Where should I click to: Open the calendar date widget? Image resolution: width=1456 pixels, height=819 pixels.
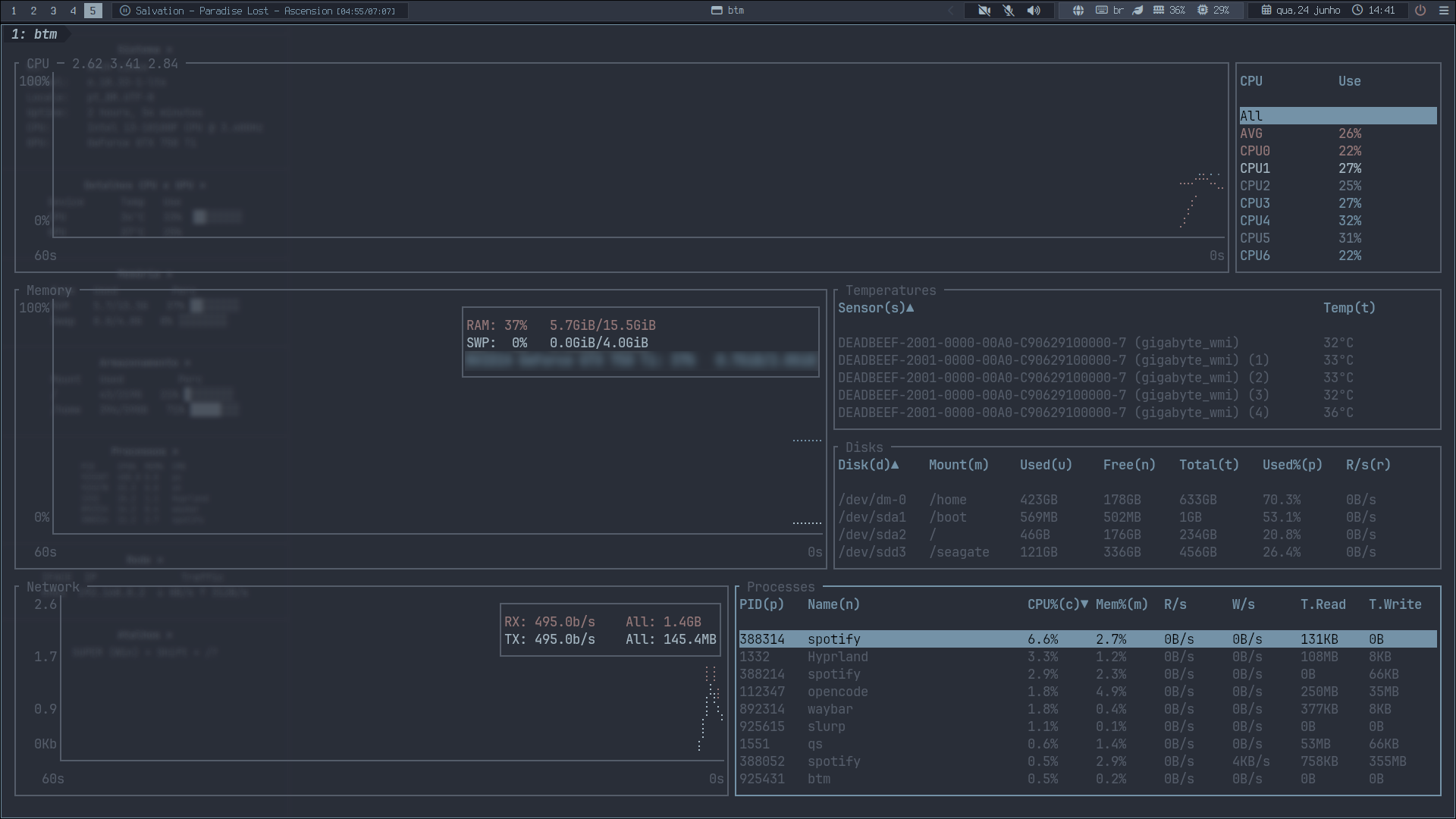pos(1301,11)
